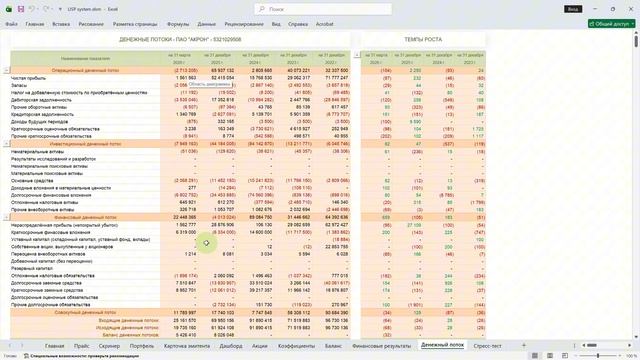Click the Дебиторская задолженность row label

pos(41,100)
